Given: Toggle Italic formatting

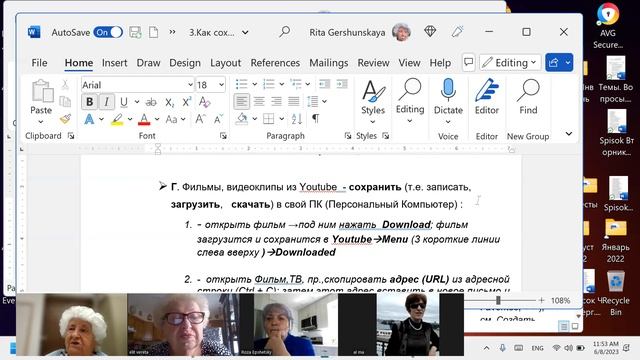Looking at the screenshot, I should click(x=107, y=102).
